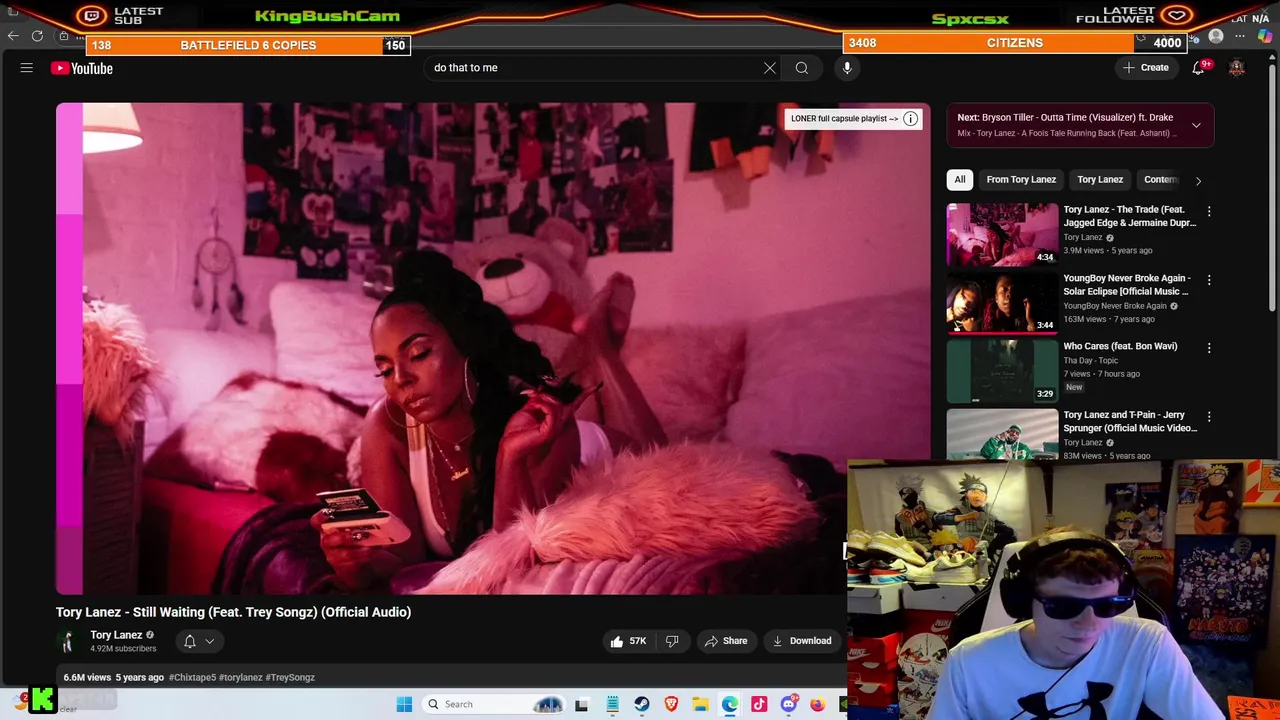Go back with the browser back arrow
This screenshot has height=720, width=1280.
(x=13, y=36)
